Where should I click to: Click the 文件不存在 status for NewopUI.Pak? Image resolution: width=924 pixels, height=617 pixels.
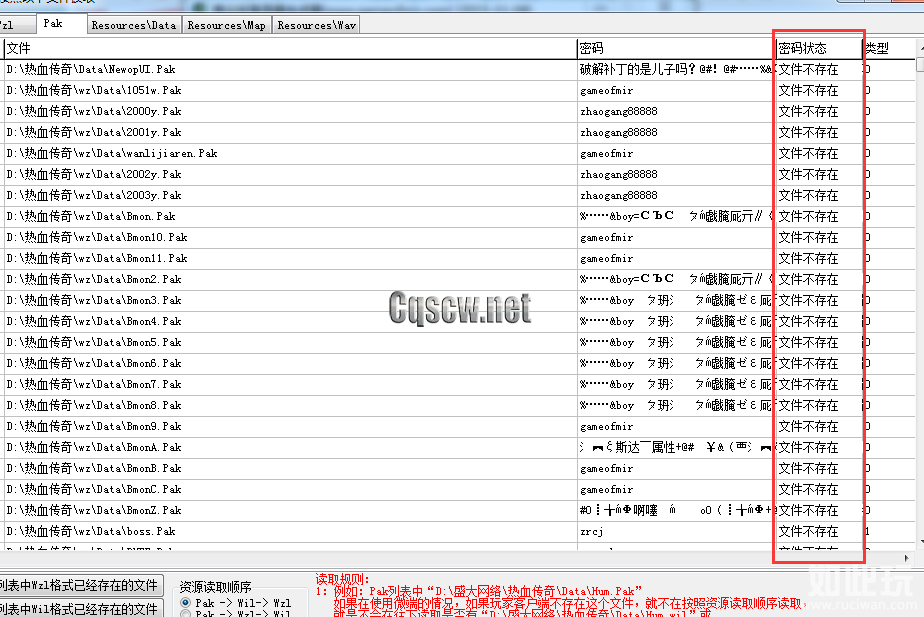(x=808, y=70)
